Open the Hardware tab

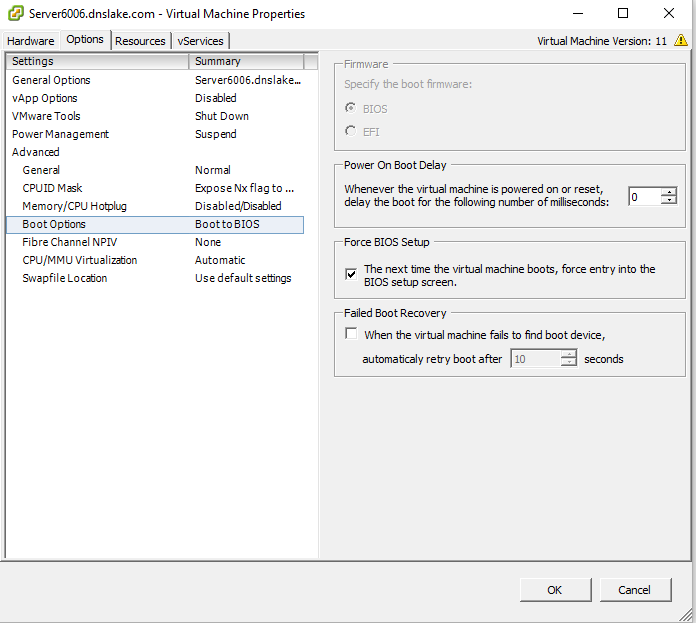tap(31, 41)
